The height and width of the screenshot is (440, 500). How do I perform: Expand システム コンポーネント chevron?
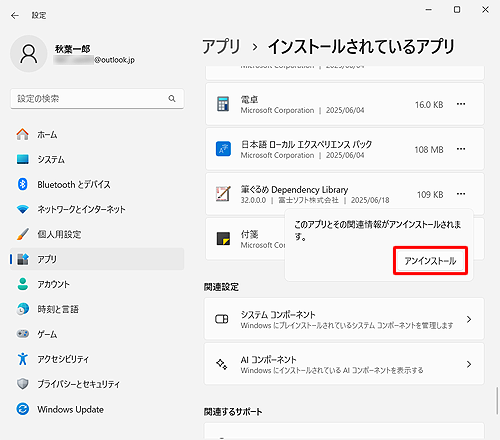pyautogui.click(x=469, y=319)
